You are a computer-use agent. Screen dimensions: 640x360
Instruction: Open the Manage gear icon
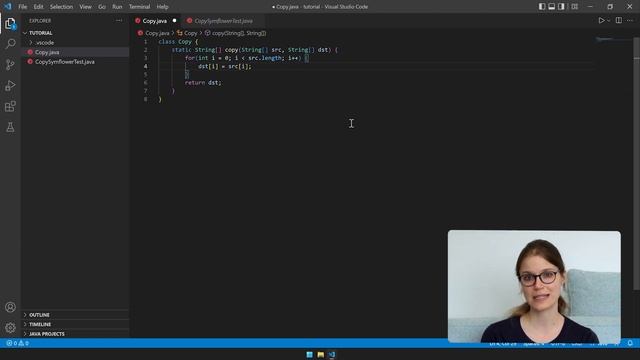click(x=10, y=328)
